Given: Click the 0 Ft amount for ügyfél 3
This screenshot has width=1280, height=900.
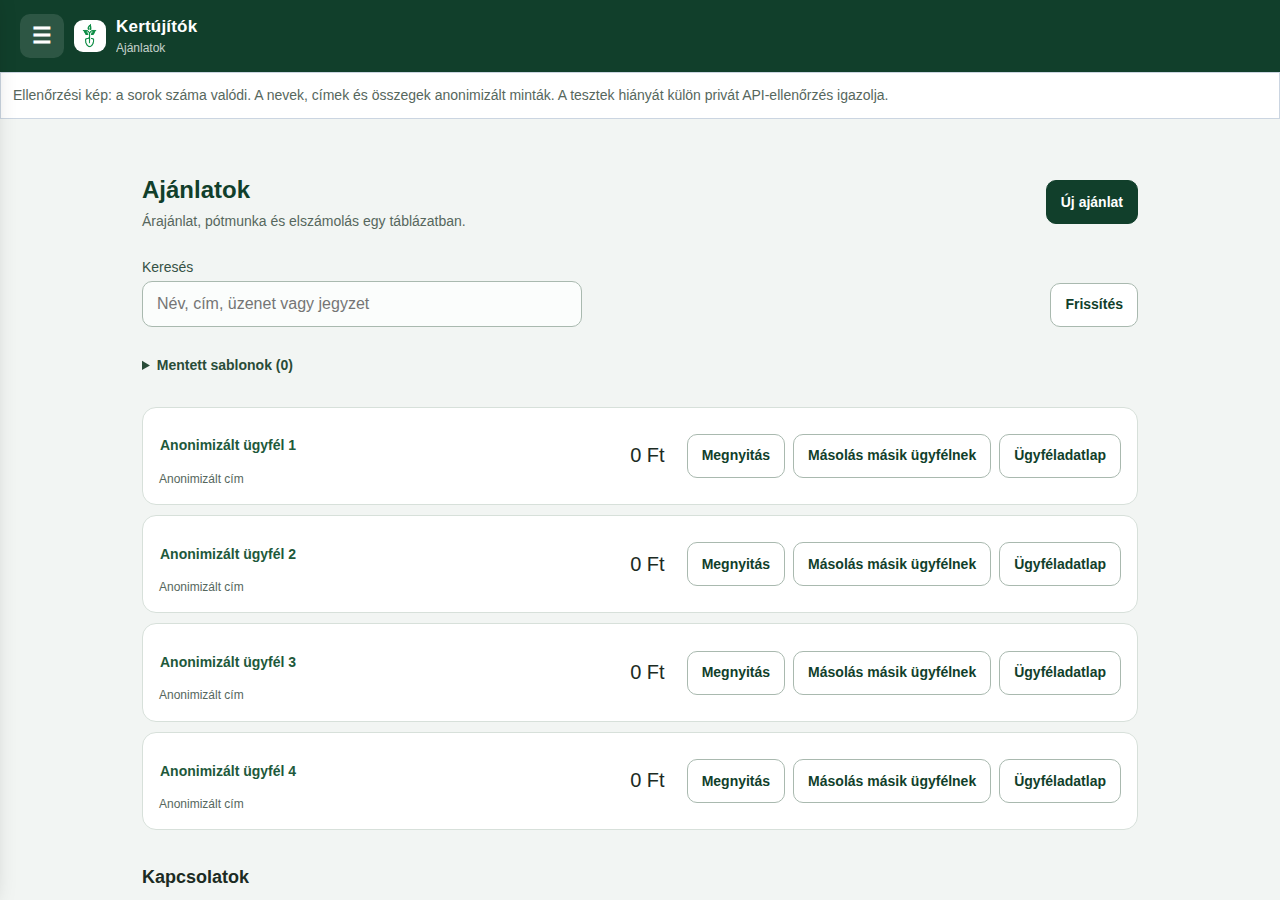Looking at the screenshot, I should 647,672.
